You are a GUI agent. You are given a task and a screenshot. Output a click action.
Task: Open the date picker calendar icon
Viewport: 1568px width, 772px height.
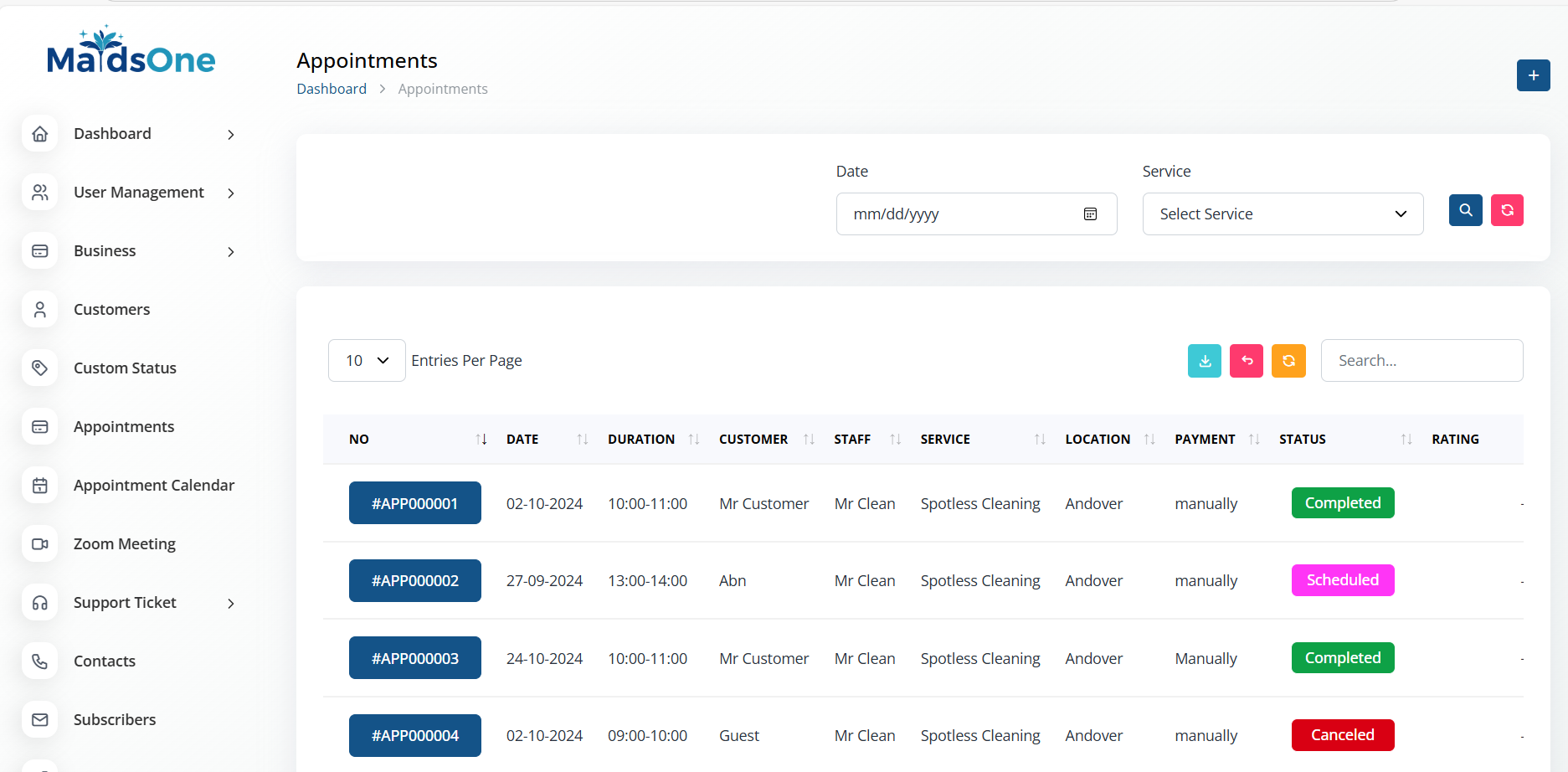[1090, 214]
